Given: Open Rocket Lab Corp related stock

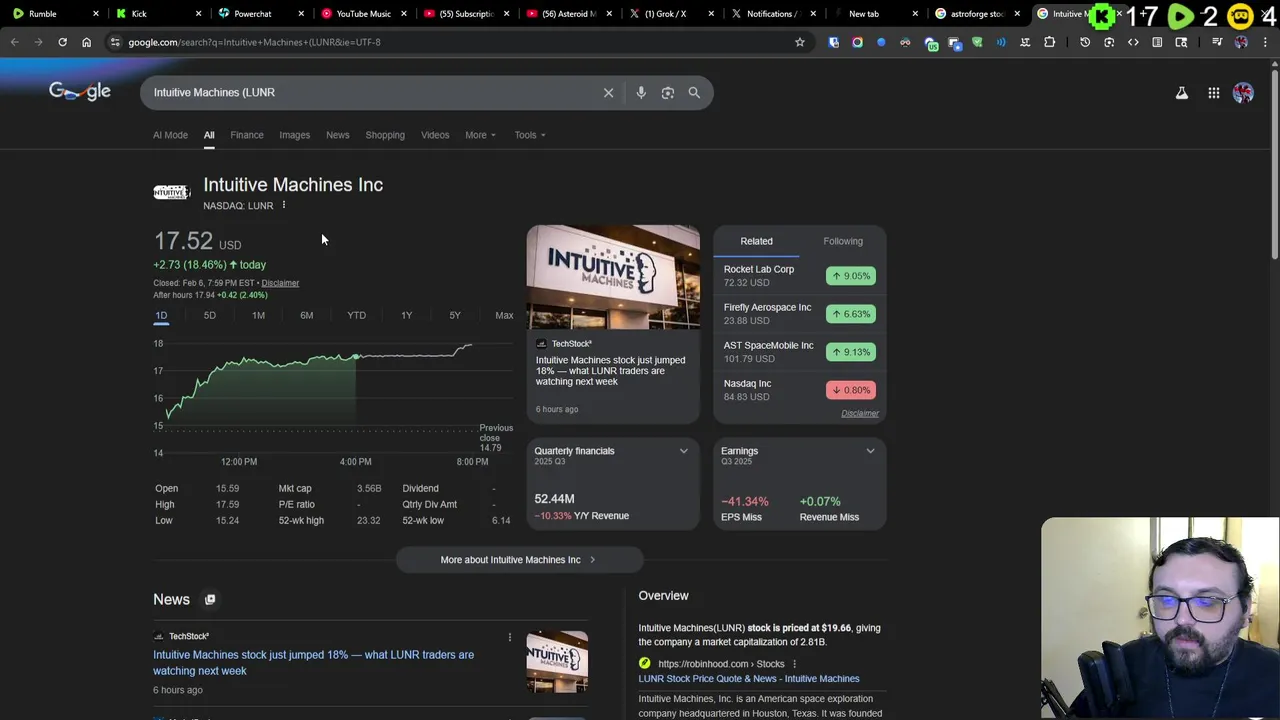Looking at the screenshot, I should 799,276.
